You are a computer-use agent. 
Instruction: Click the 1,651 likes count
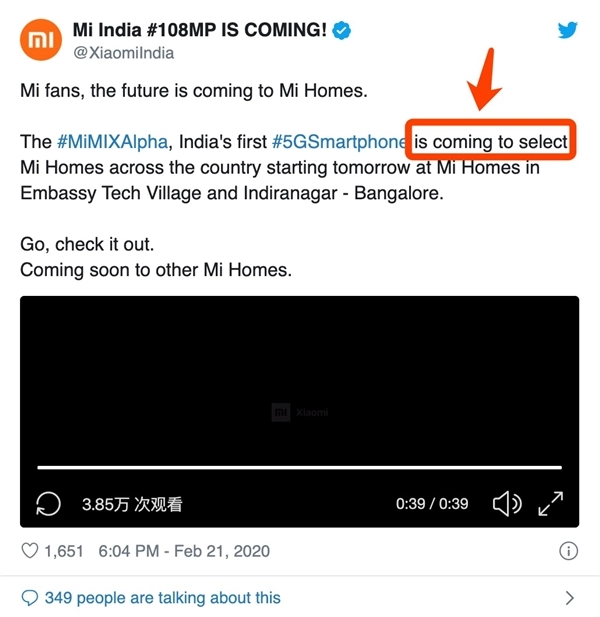point(64,551)
